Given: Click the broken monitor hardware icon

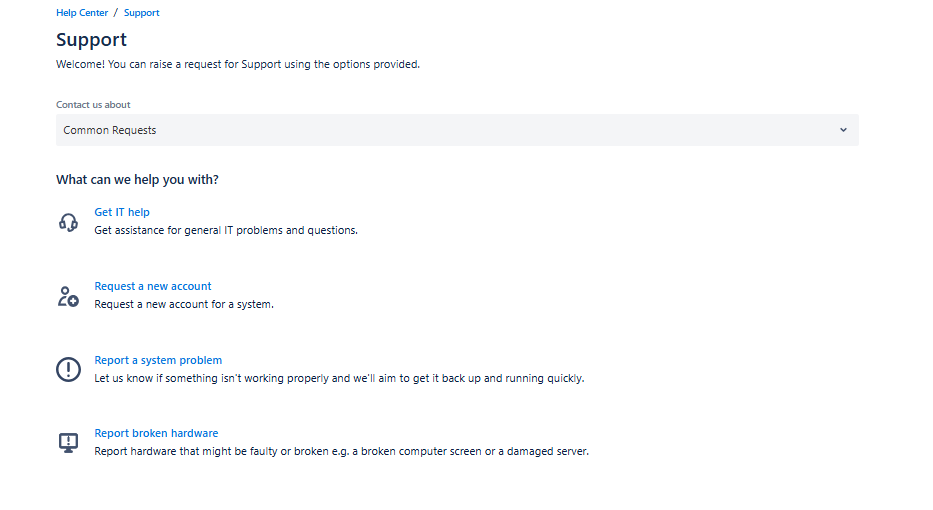Looking at the screenshot, I should pos(68,443).
